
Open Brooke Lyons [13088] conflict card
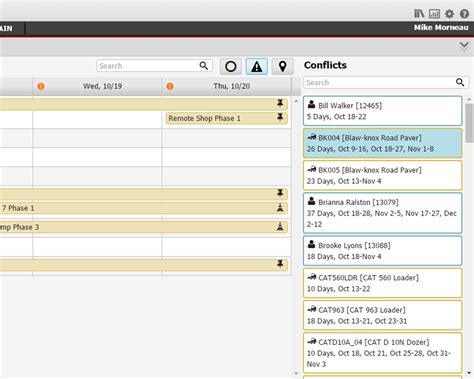tap(383, 251)
